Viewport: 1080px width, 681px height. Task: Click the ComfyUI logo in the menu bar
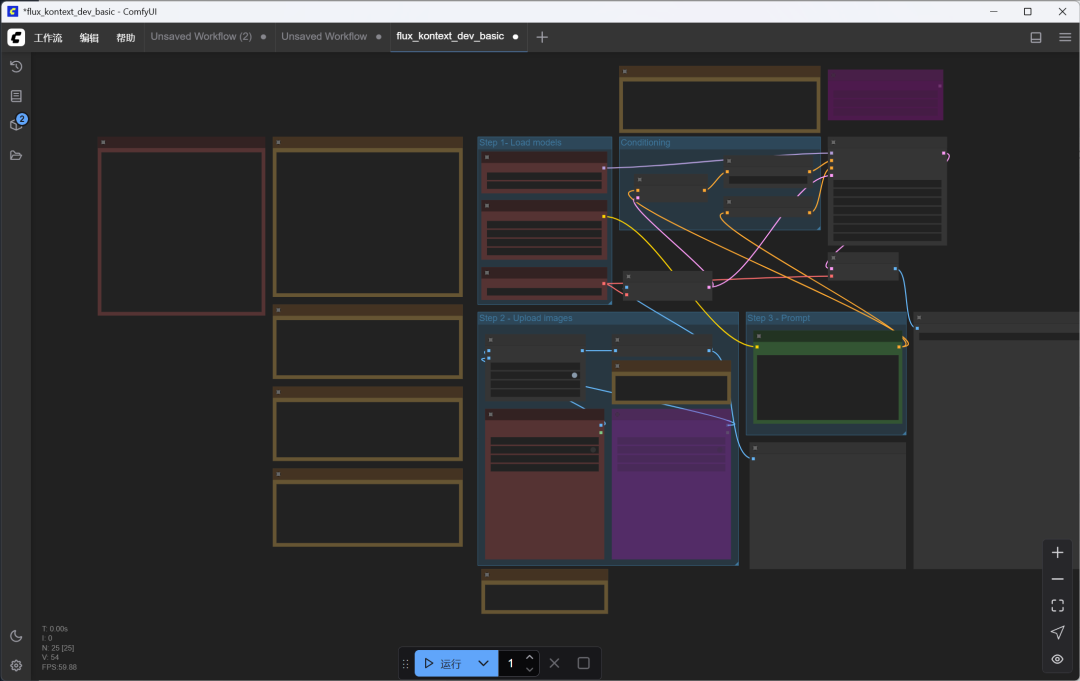(16, 37)
